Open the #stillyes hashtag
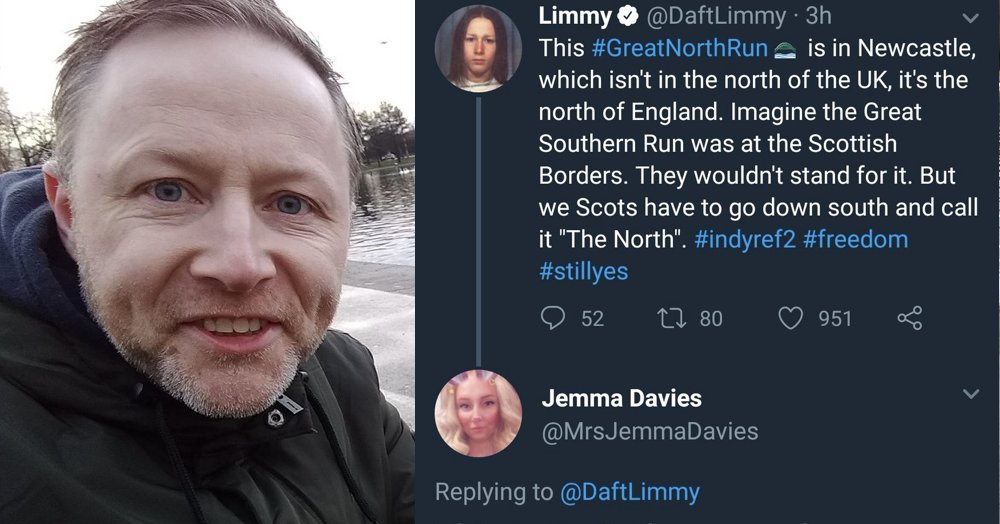 click(584, 272)
